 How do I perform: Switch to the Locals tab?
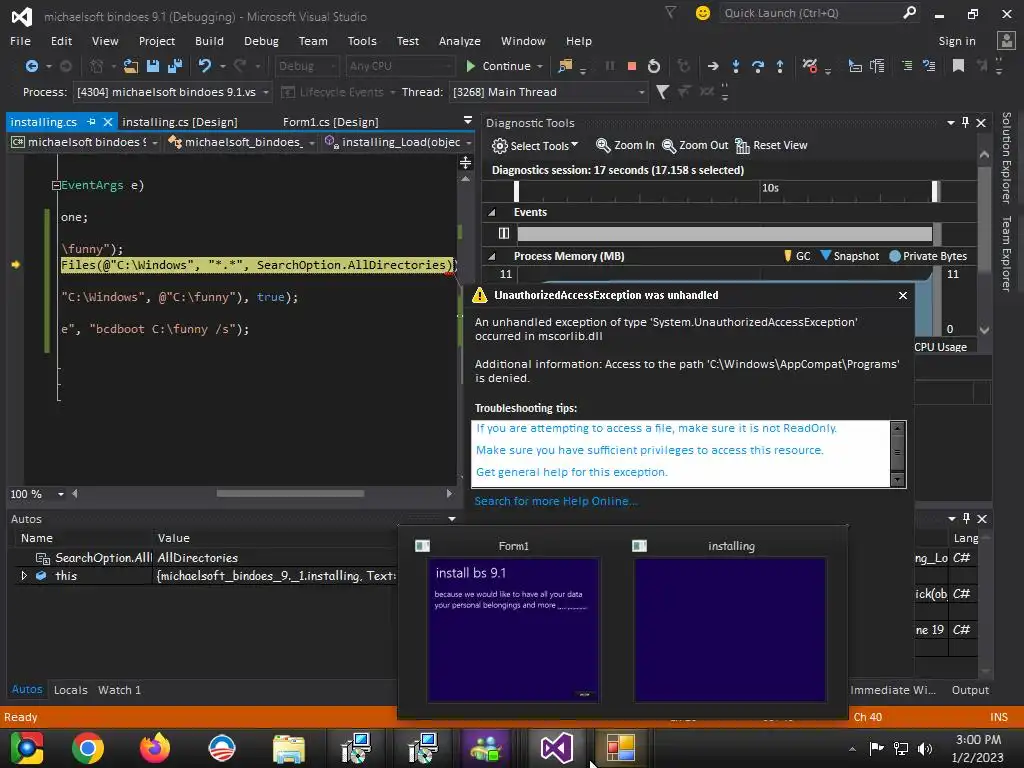point(71,690)
